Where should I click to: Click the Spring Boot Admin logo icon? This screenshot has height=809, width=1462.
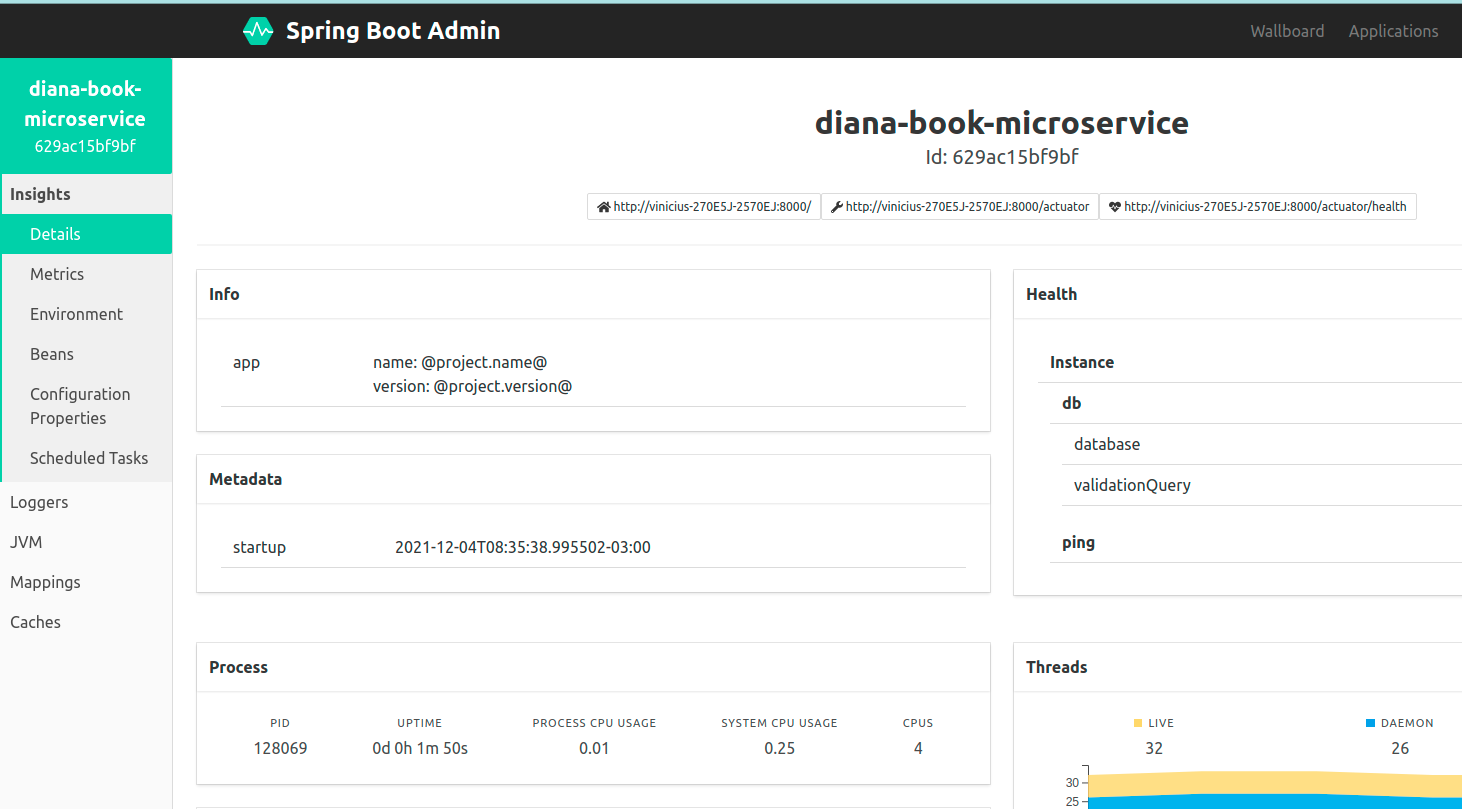point(258,31)
